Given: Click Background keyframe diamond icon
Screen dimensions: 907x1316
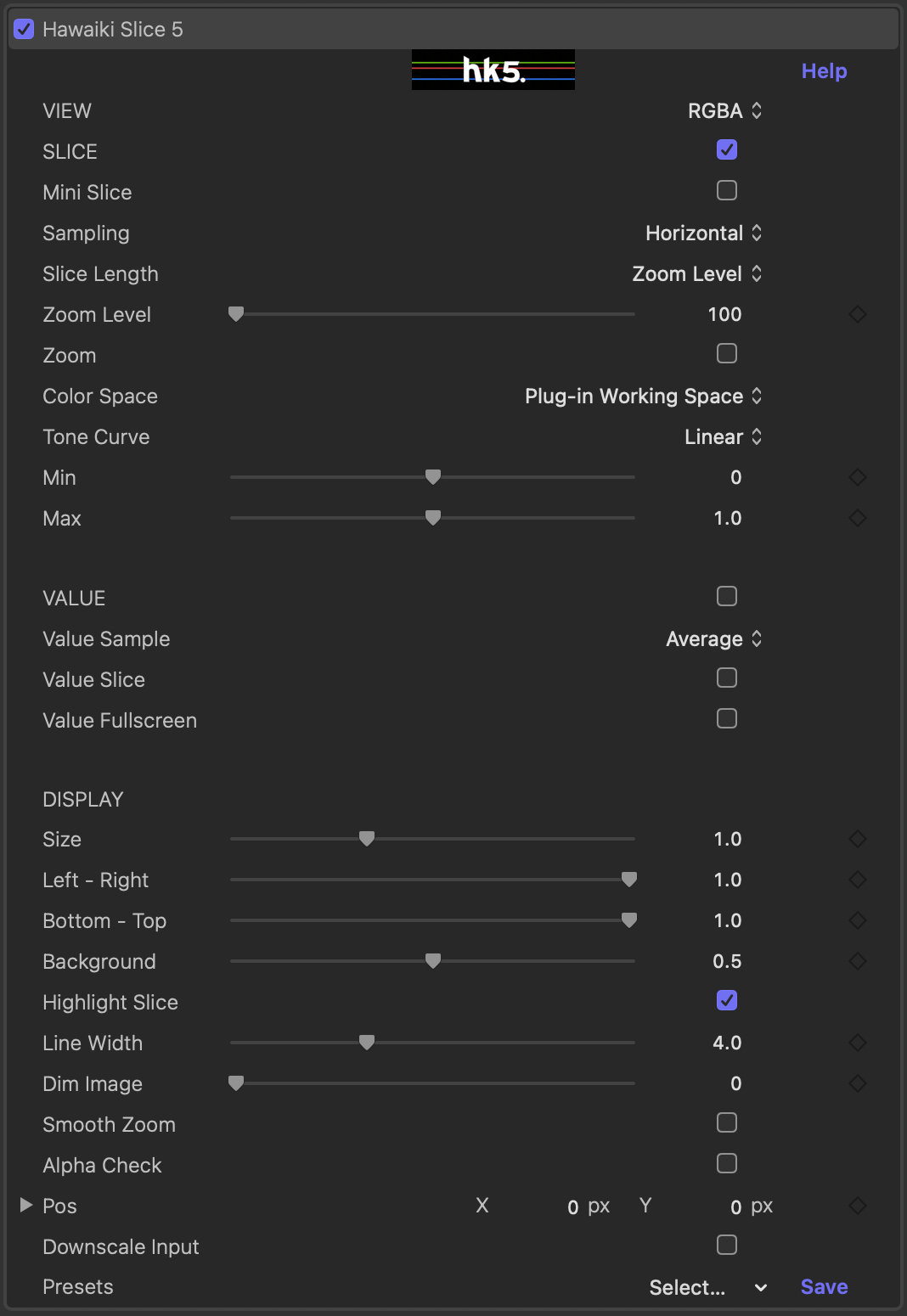Looking at the screenshot, I should [x=858, y=961].
